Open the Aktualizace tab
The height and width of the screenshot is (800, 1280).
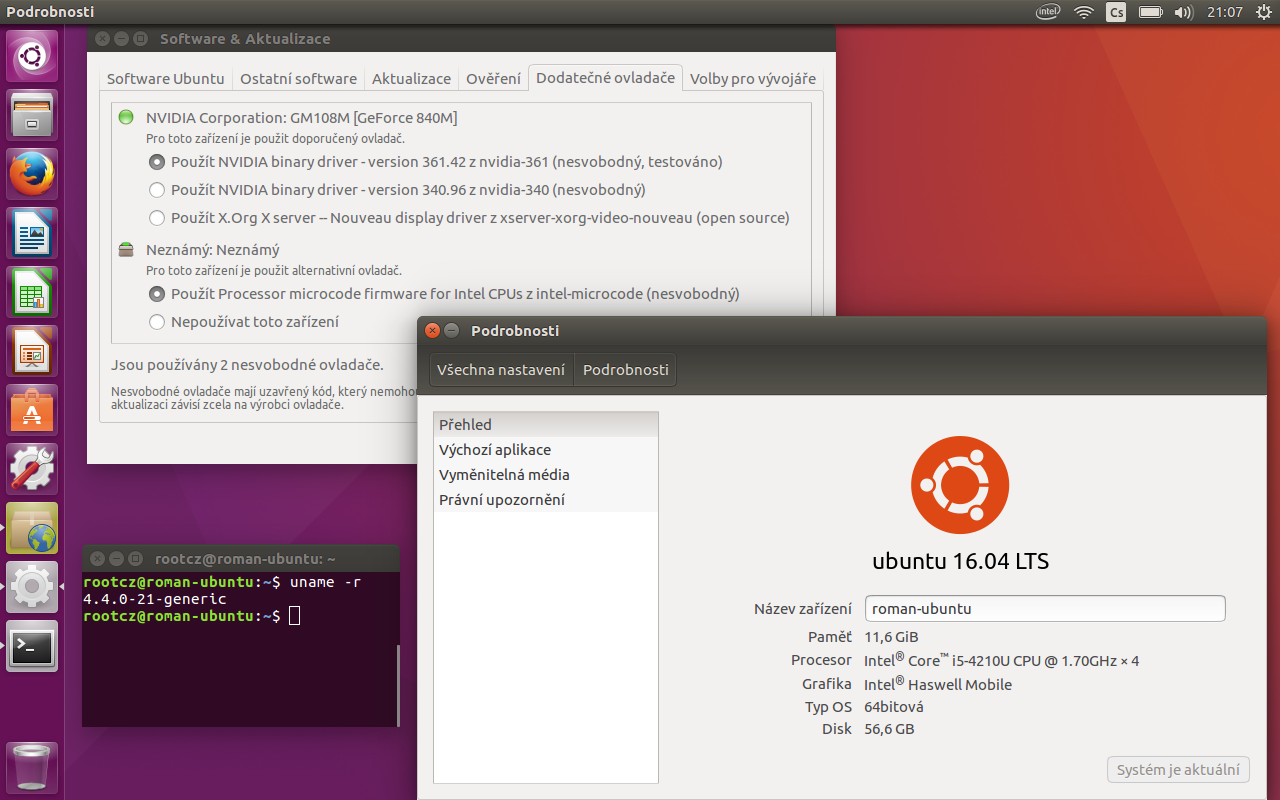coord(411,79)
